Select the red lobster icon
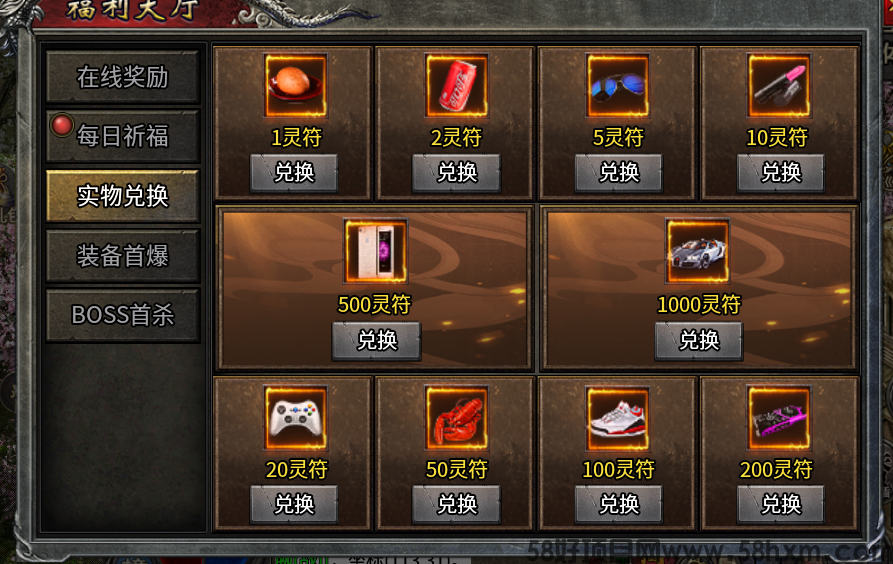 click(x=457, y=418)
